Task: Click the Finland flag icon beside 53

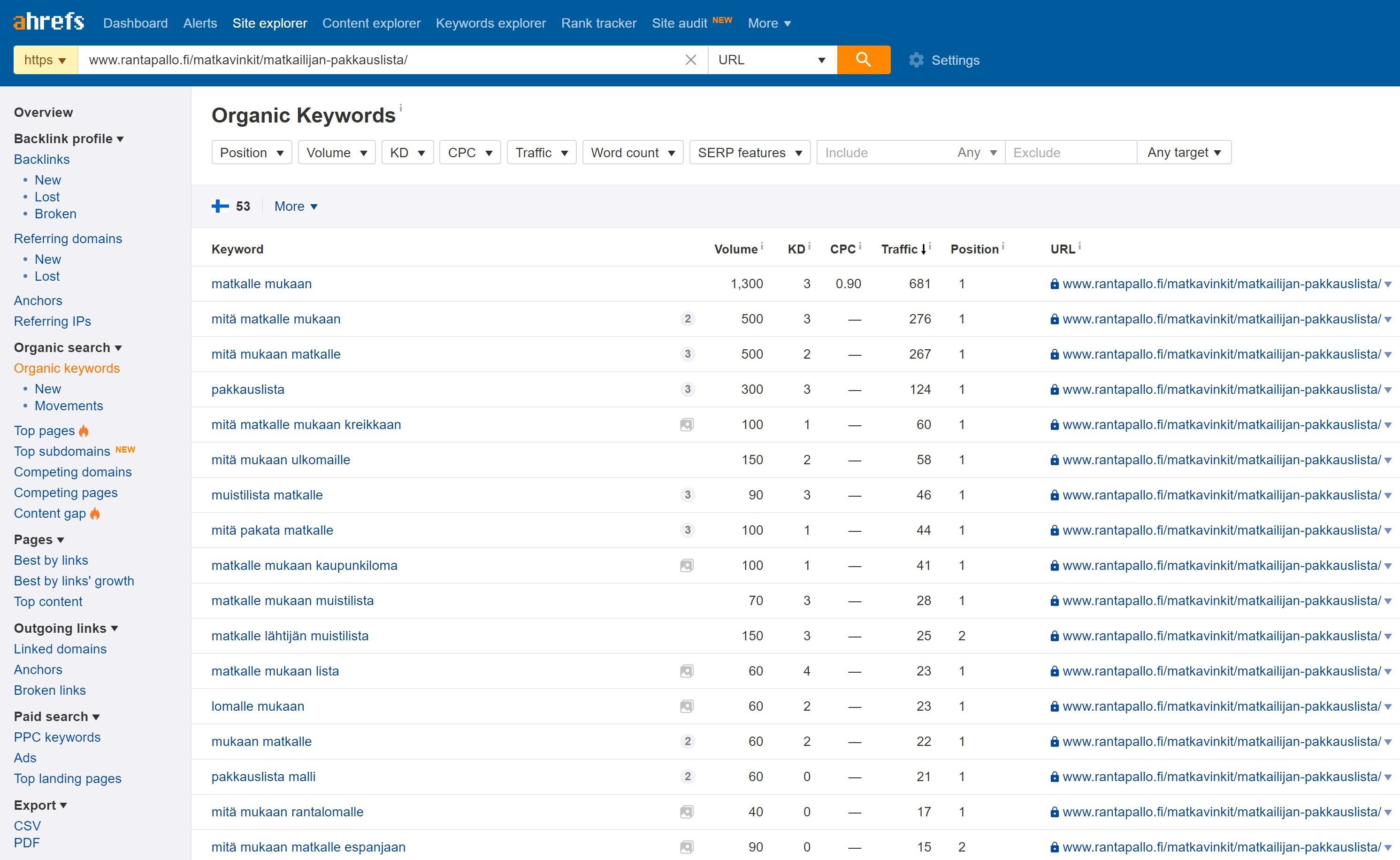Action: tap(220, 206)
